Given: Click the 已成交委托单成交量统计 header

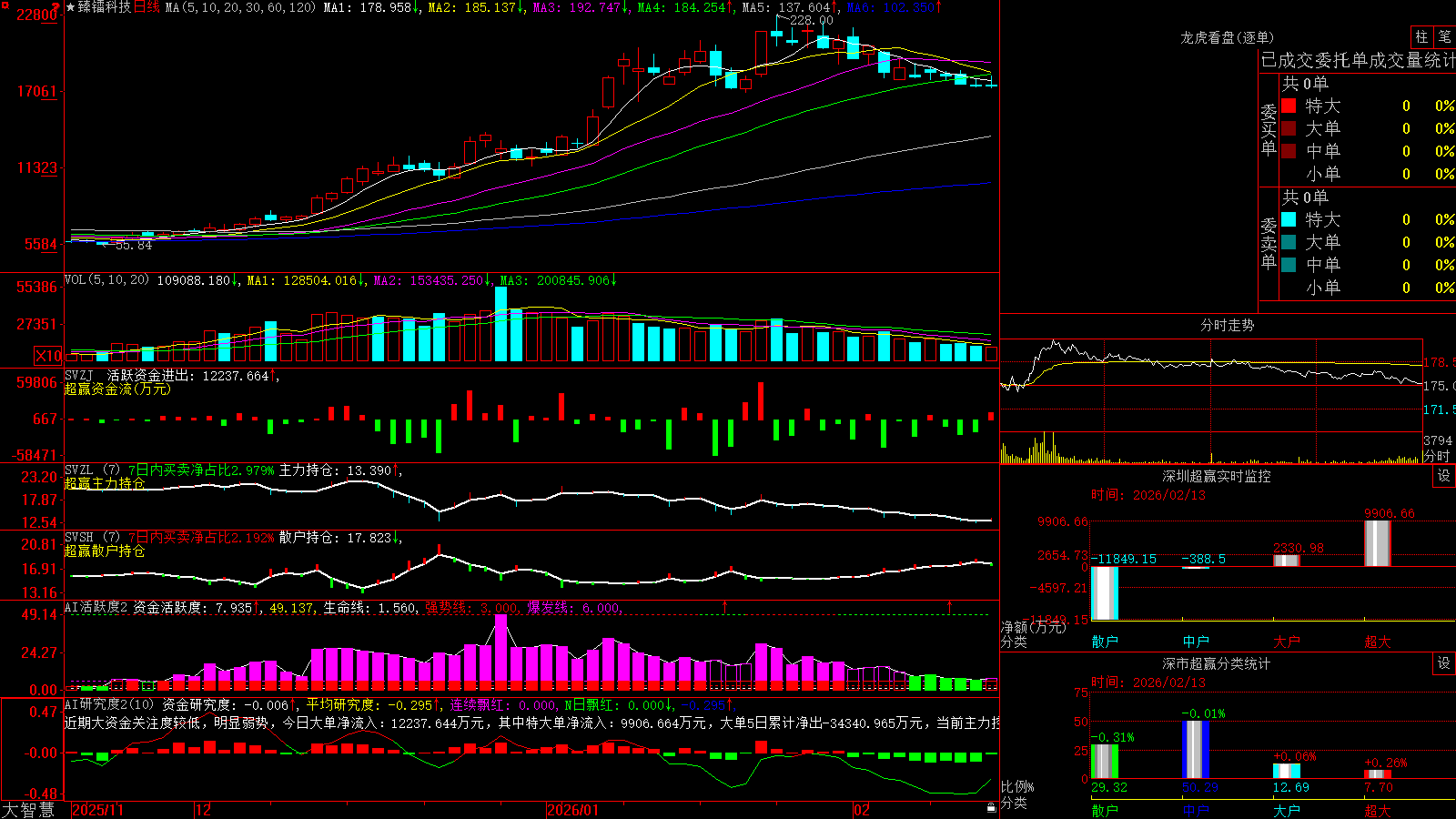Looking at the screenshot, I should 1358,60.
